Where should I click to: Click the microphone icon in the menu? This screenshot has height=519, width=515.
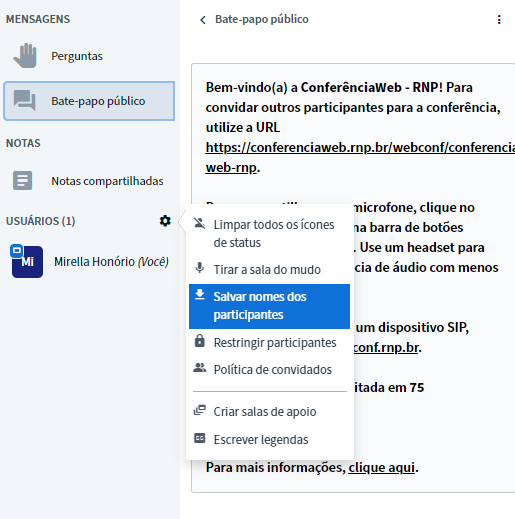tap(200, 268)
